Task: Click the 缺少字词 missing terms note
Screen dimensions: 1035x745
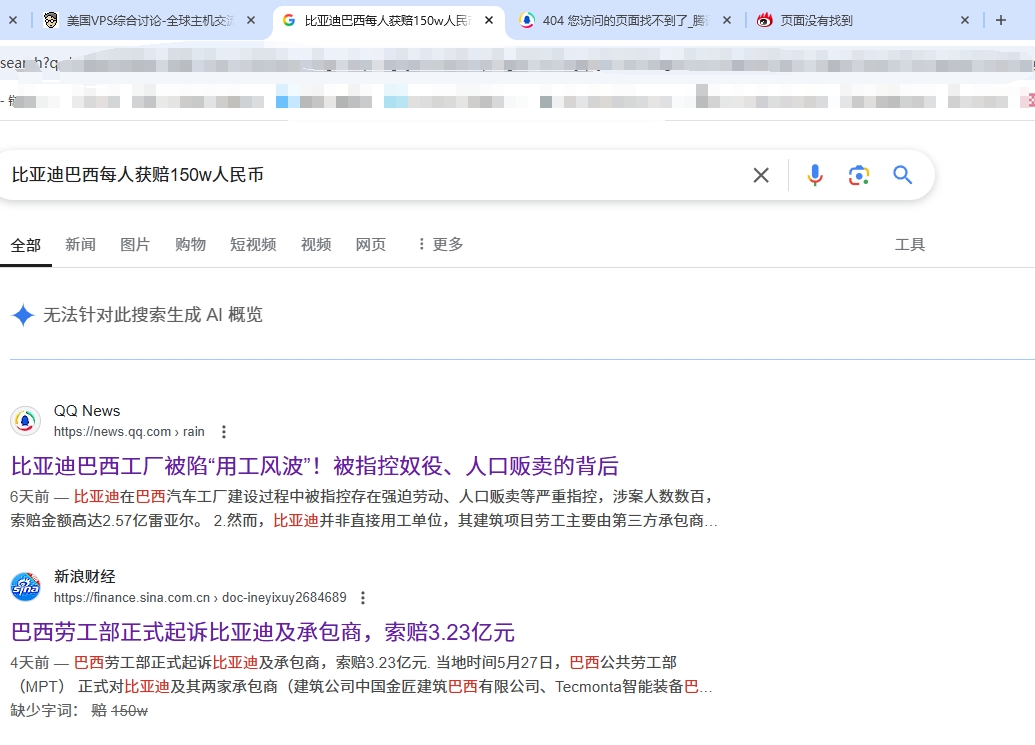Action: (79, 711)
